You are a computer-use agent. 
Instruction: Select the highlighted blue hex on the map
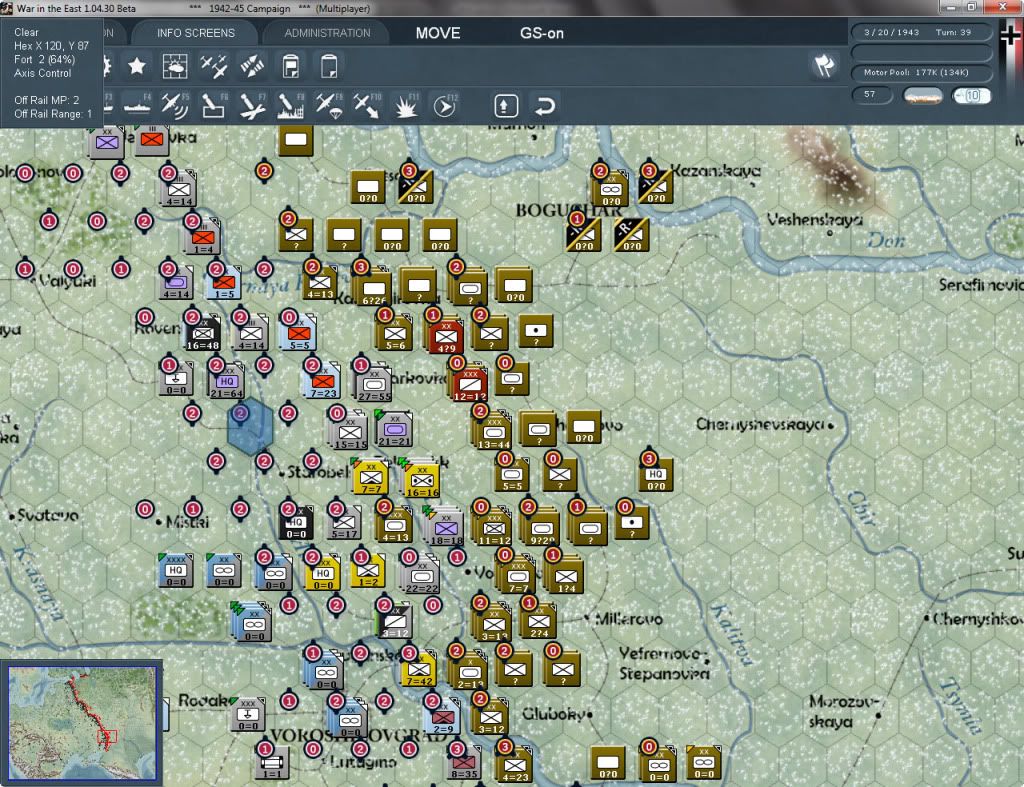coord(249,427)
